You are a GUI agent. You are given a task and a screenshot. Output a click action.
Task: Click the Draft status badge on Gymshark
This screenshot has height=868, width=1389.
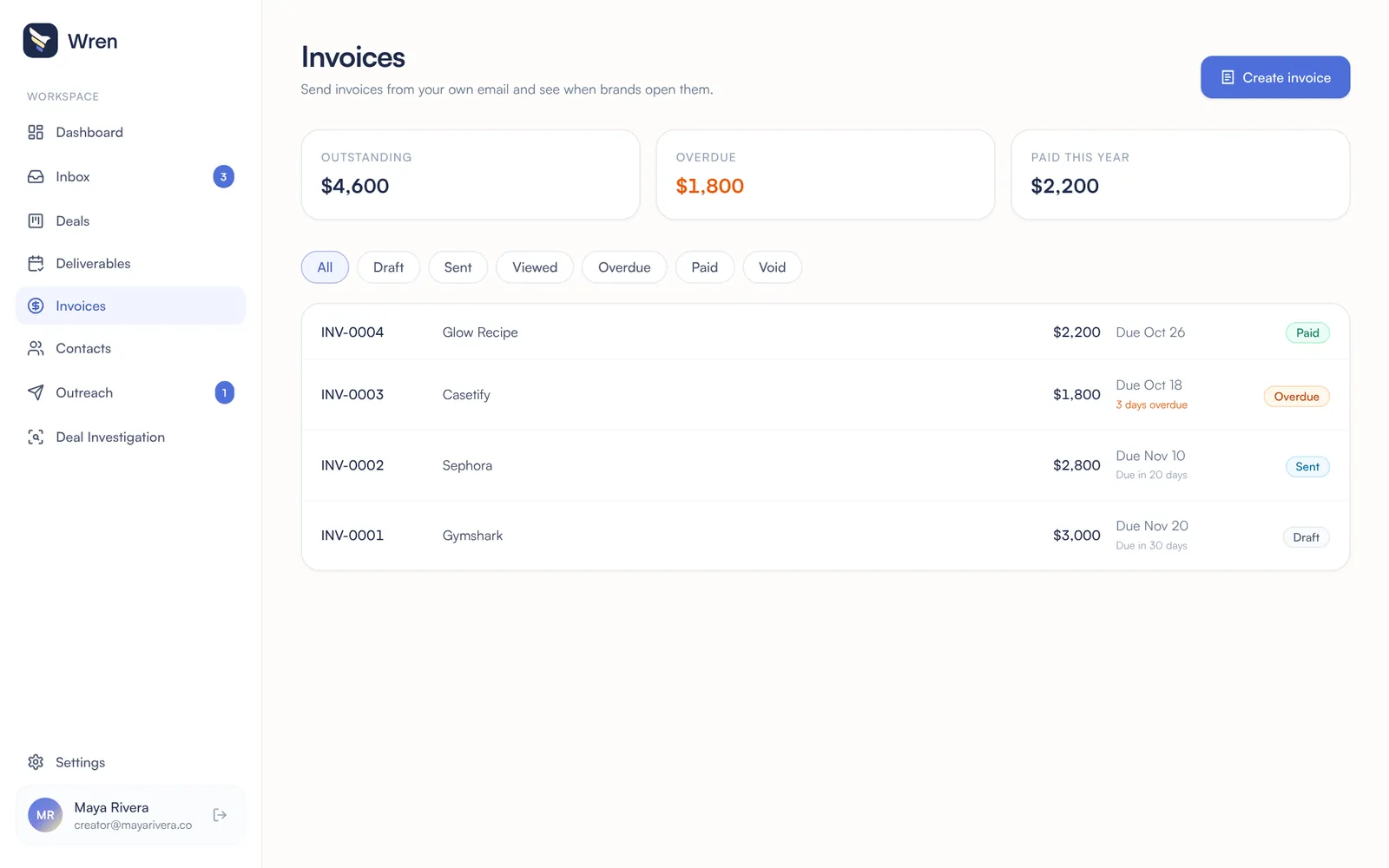tap(1306, 537)
